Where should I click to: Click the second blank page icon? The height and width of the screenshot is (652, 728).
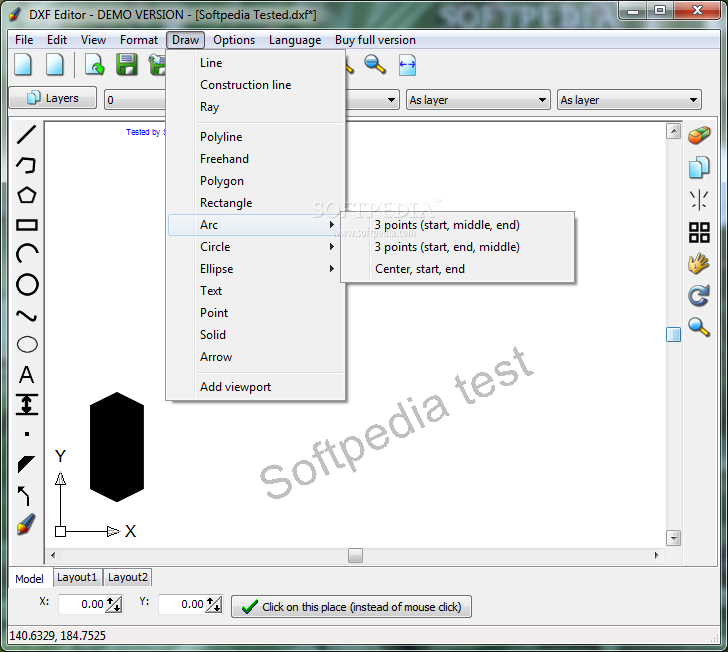click(x=55, y=65)
